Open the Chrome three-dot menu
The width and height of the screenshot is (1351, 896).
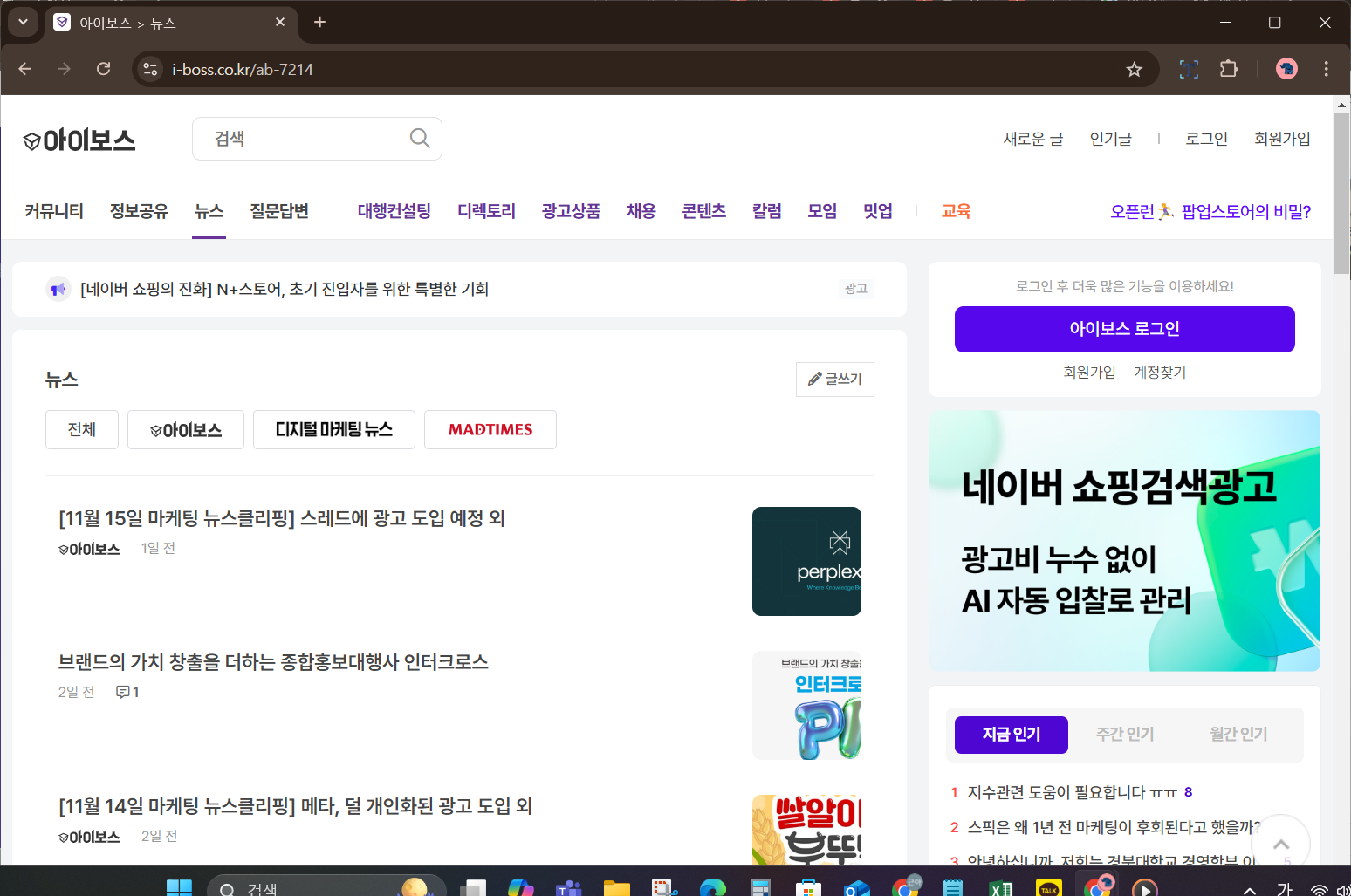coord(1326,69)
